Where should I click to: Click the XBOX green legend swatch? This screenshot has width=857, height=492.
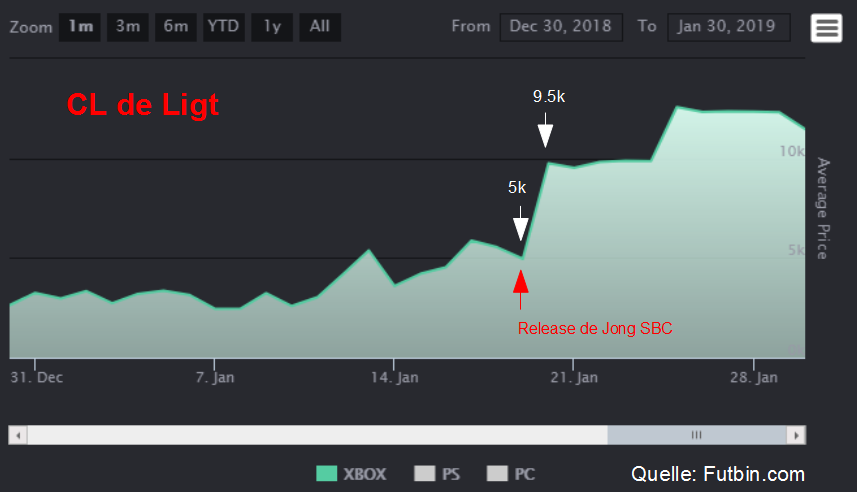point(327,473)
